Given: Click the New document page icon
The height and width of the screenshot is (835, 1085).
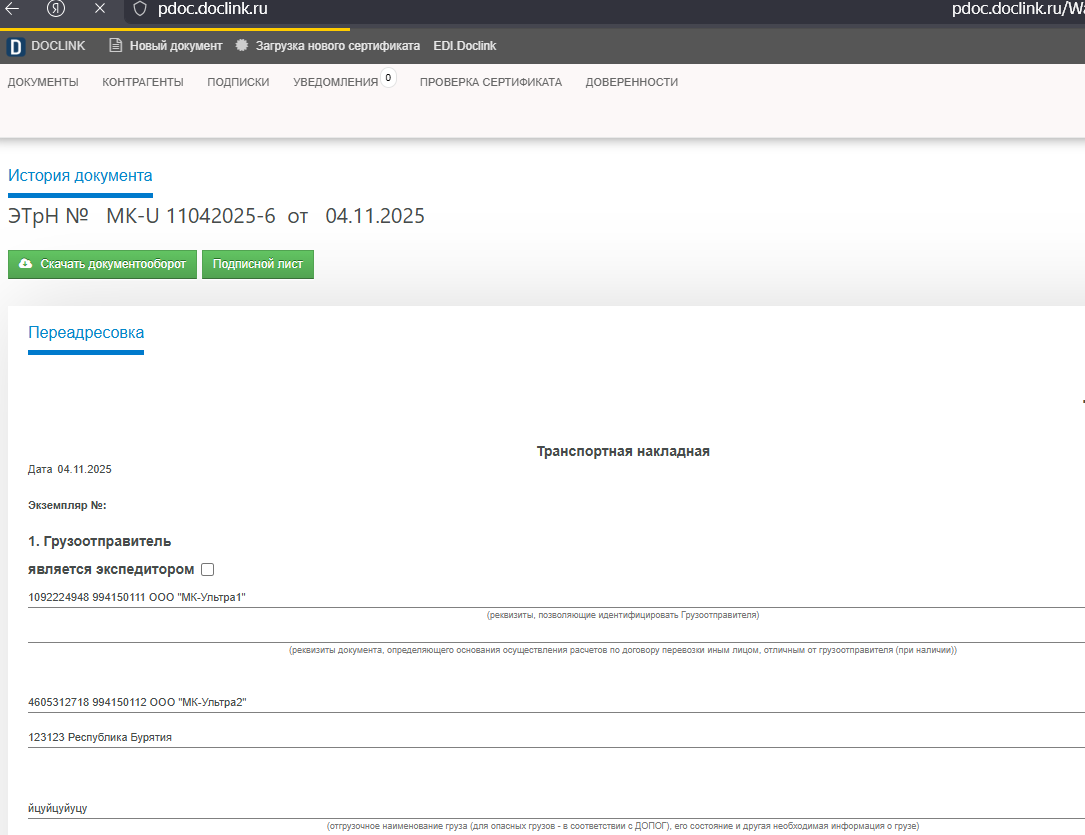Looking at the screenshot, I should (x=116, y=45).
